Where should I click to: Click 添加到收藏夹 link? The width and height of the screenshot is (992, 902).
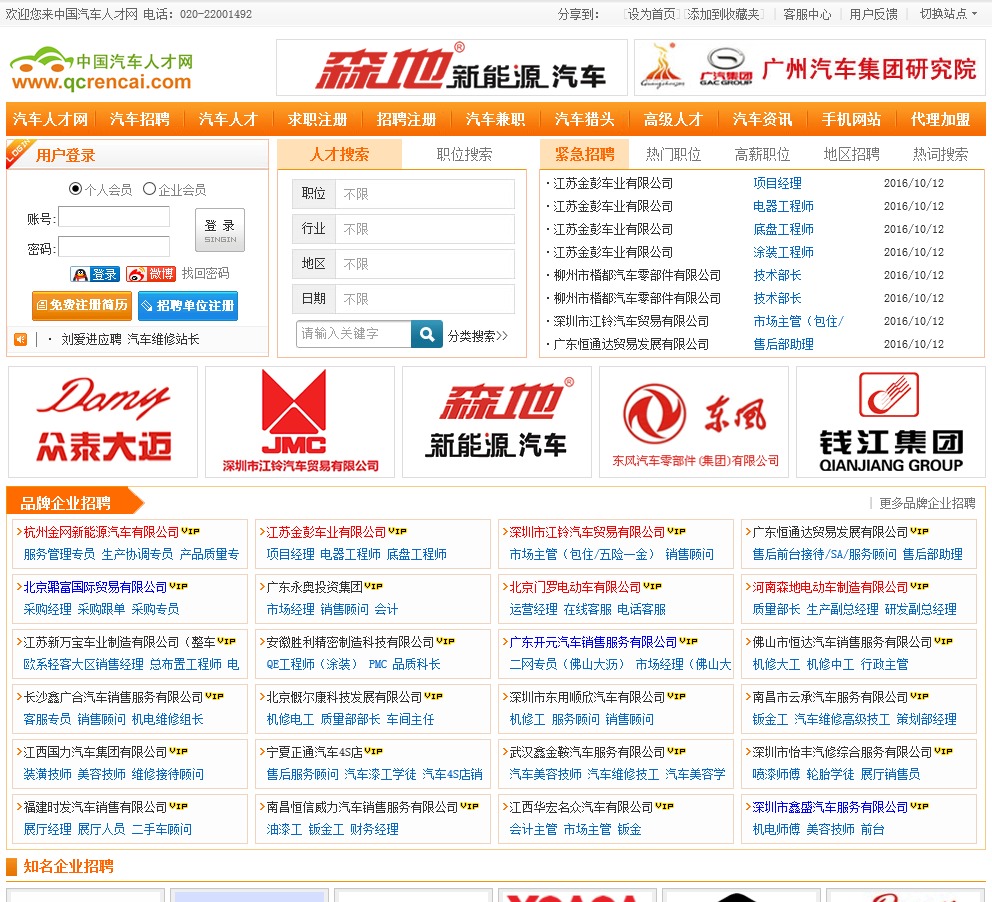(x=724, y=14)
